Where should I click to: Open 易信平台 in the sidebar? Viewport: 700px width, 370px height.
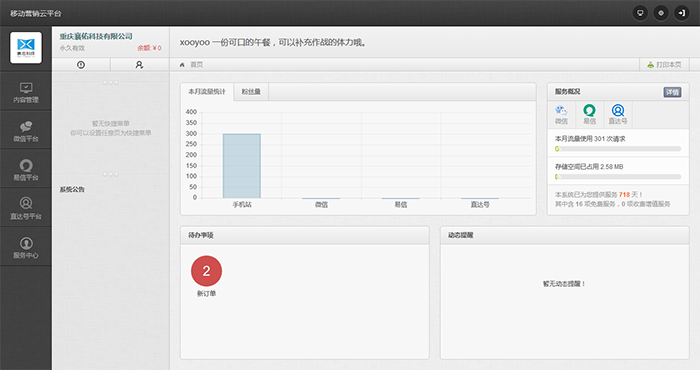click(x=26, y=170)
